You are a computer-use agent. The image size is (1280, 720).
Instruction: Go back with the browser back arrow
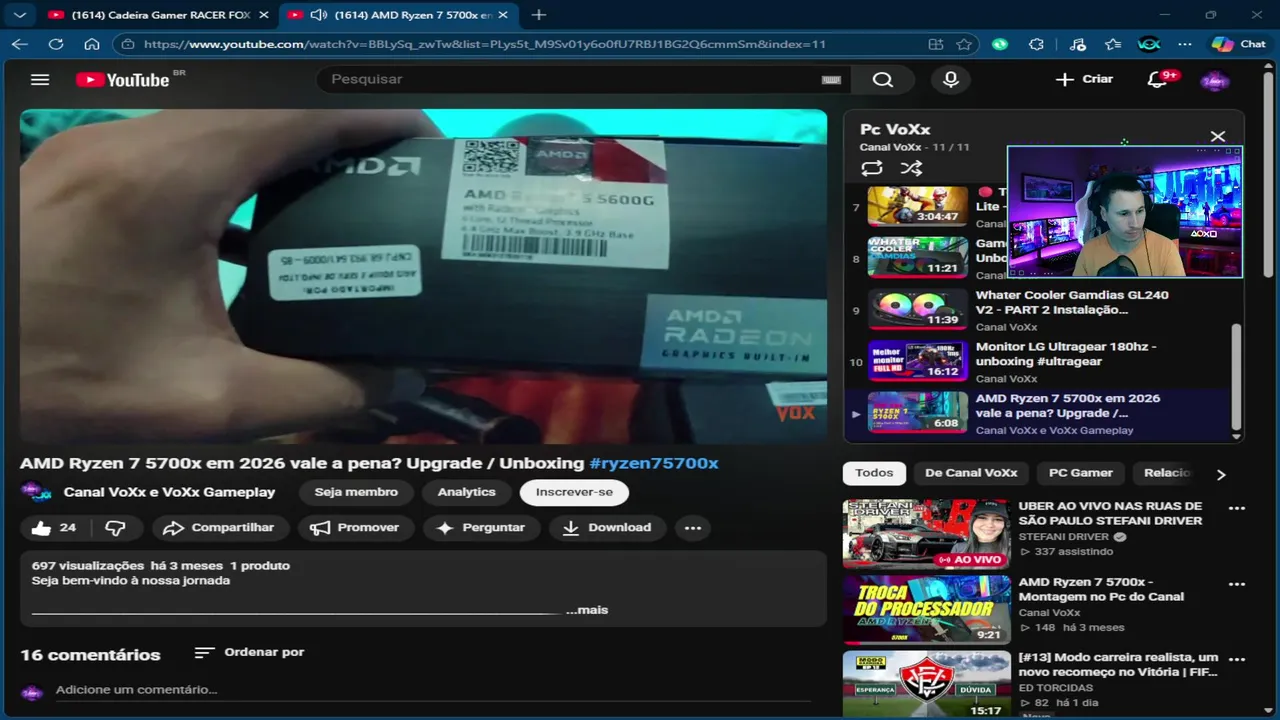pyautogui.click(x=20, y=44)
